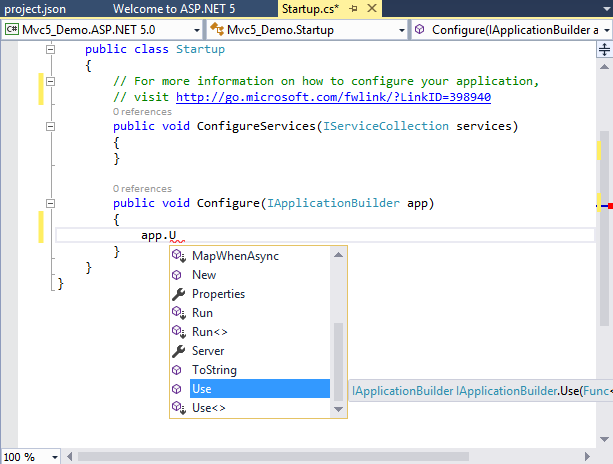Click the editor horizontal scrollbar thumb
613x464 pixels.
(273, 456)
